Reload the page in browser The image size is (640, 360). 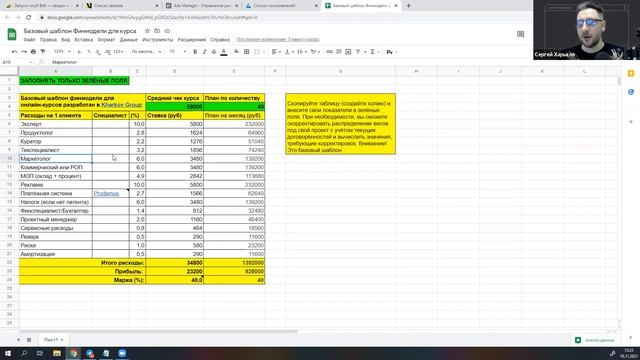coord(29,18)
